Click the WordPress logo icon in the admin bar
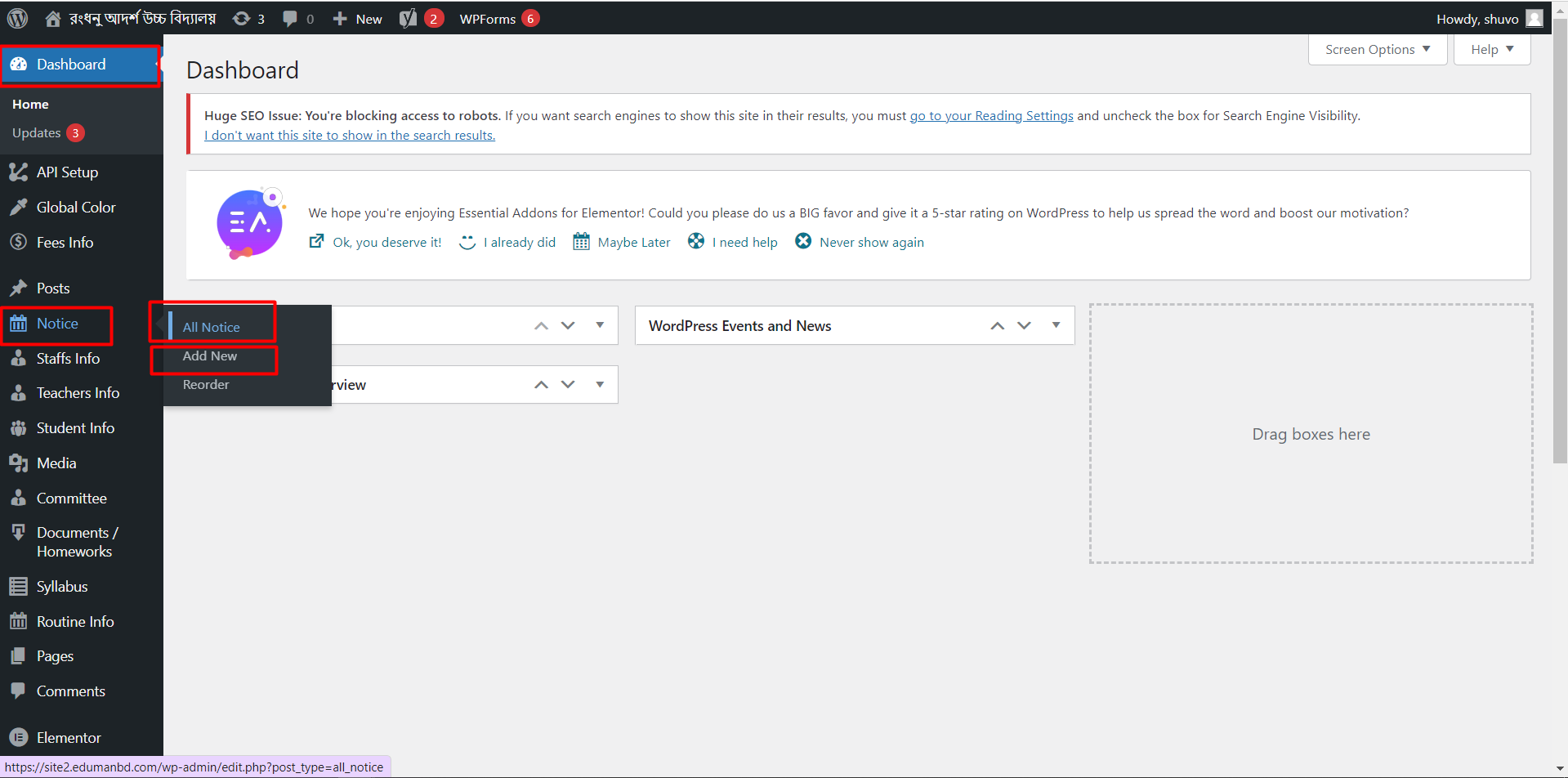 (x=17, y=18)
